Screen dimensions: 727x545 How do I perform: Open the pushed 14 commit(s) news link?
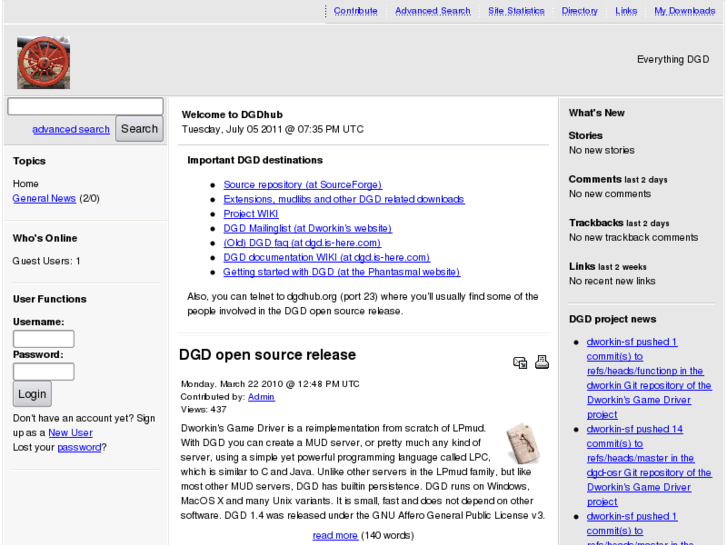[x=649, y=465]
